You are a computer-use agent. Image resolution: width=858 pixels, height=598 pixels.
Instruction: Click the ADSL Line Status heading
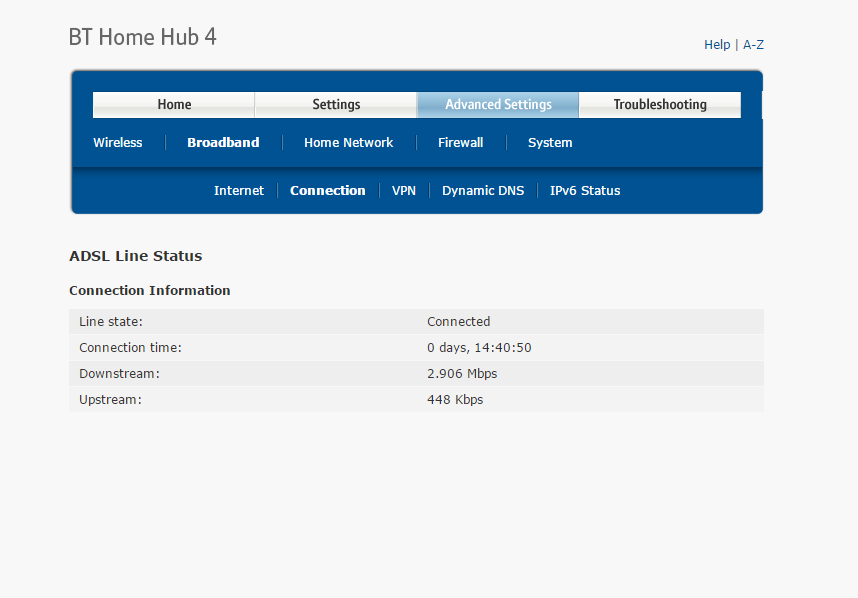click(x=136, y=256)
